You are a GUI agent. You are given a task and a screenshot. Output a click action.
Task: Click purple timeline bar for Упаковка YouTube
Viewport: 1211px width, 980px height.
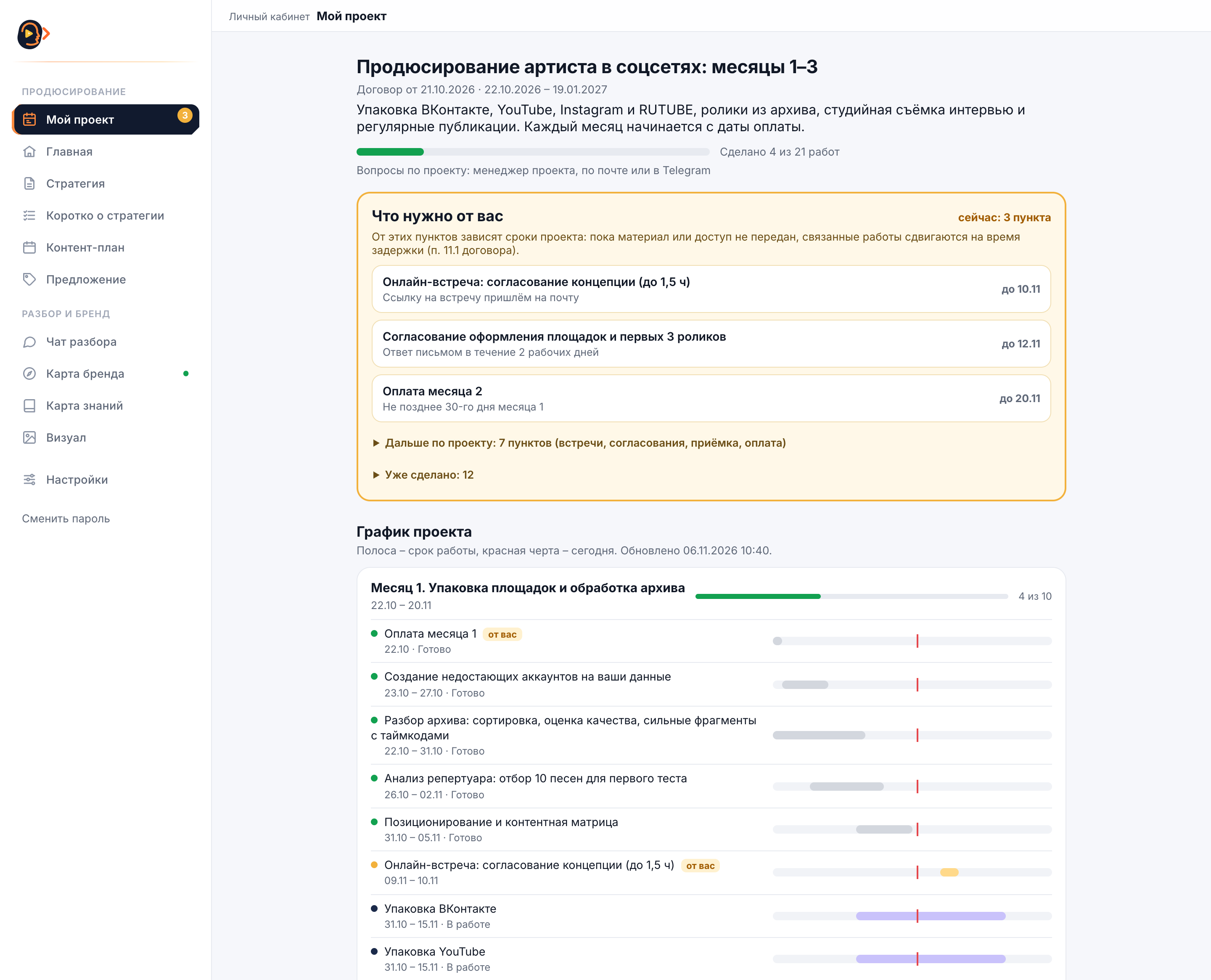pyautogui.click(x=931, y=959)
